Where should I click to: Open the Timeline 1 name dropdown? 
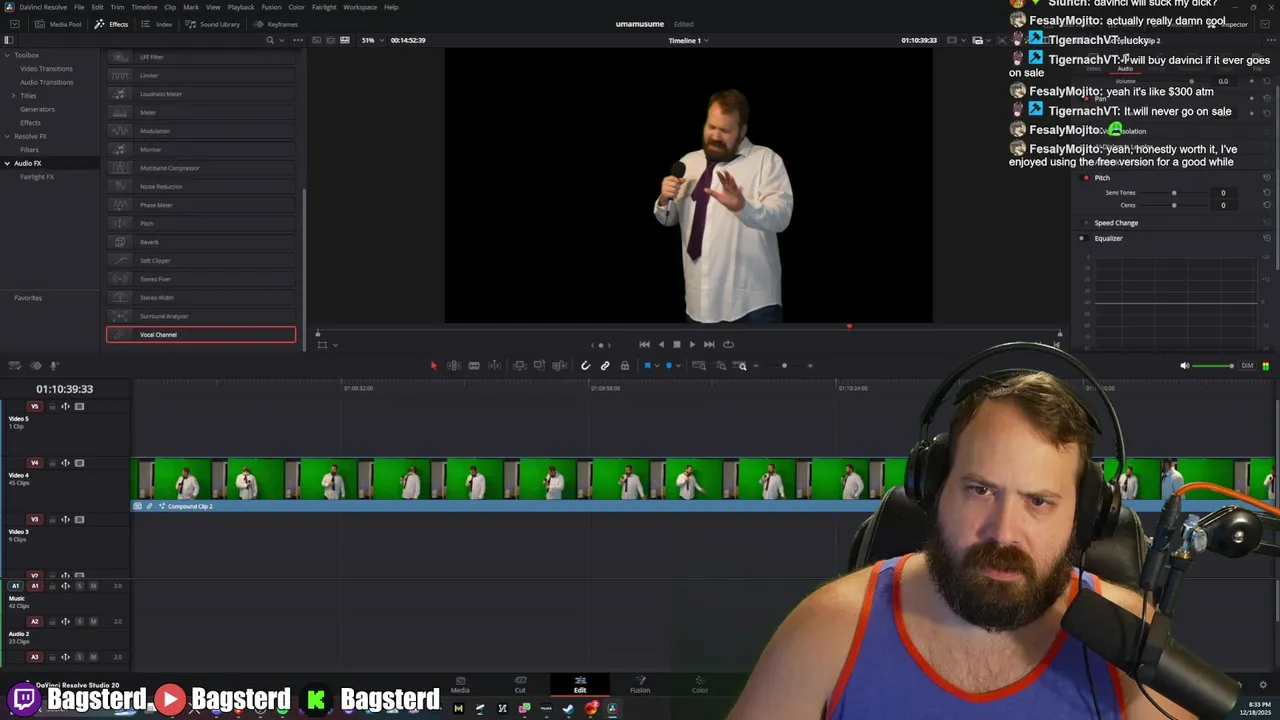click(x=688, y=40)
